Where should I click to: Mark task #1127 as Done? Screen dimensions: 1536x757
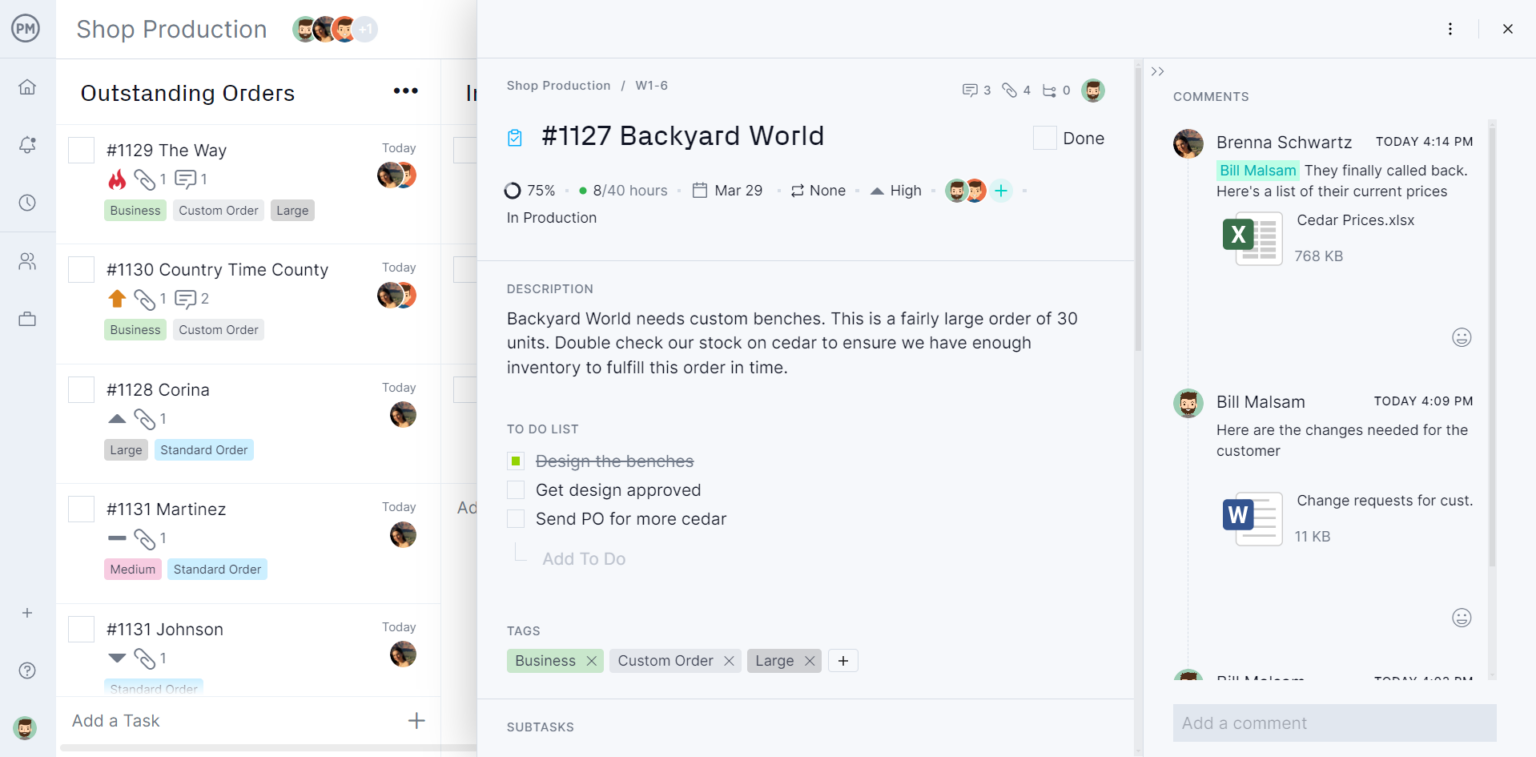pyautogui.click(x=1045, y=138)
